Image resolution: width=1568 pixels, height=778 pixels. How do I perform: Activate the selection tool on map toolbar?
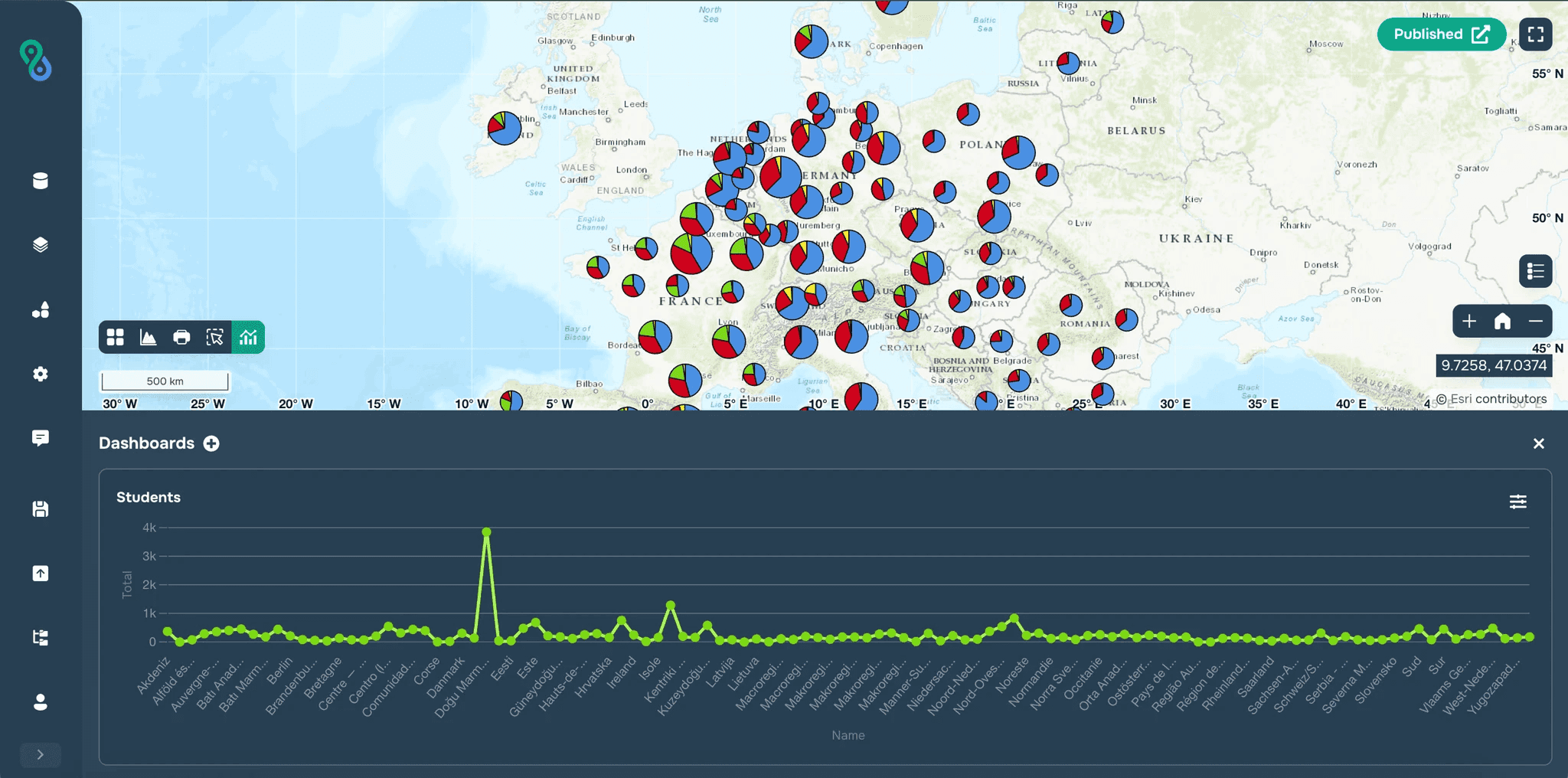(215, 337)
